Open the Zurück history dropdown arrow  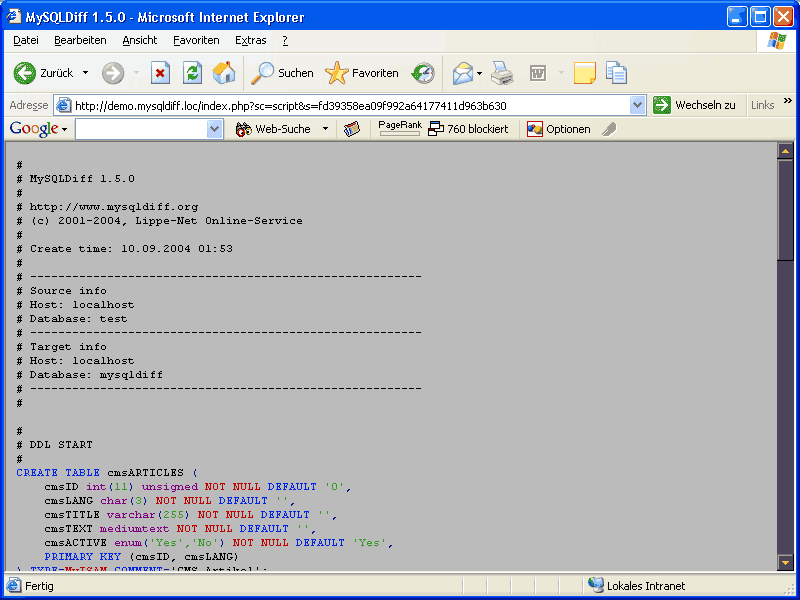coord(85,73)
